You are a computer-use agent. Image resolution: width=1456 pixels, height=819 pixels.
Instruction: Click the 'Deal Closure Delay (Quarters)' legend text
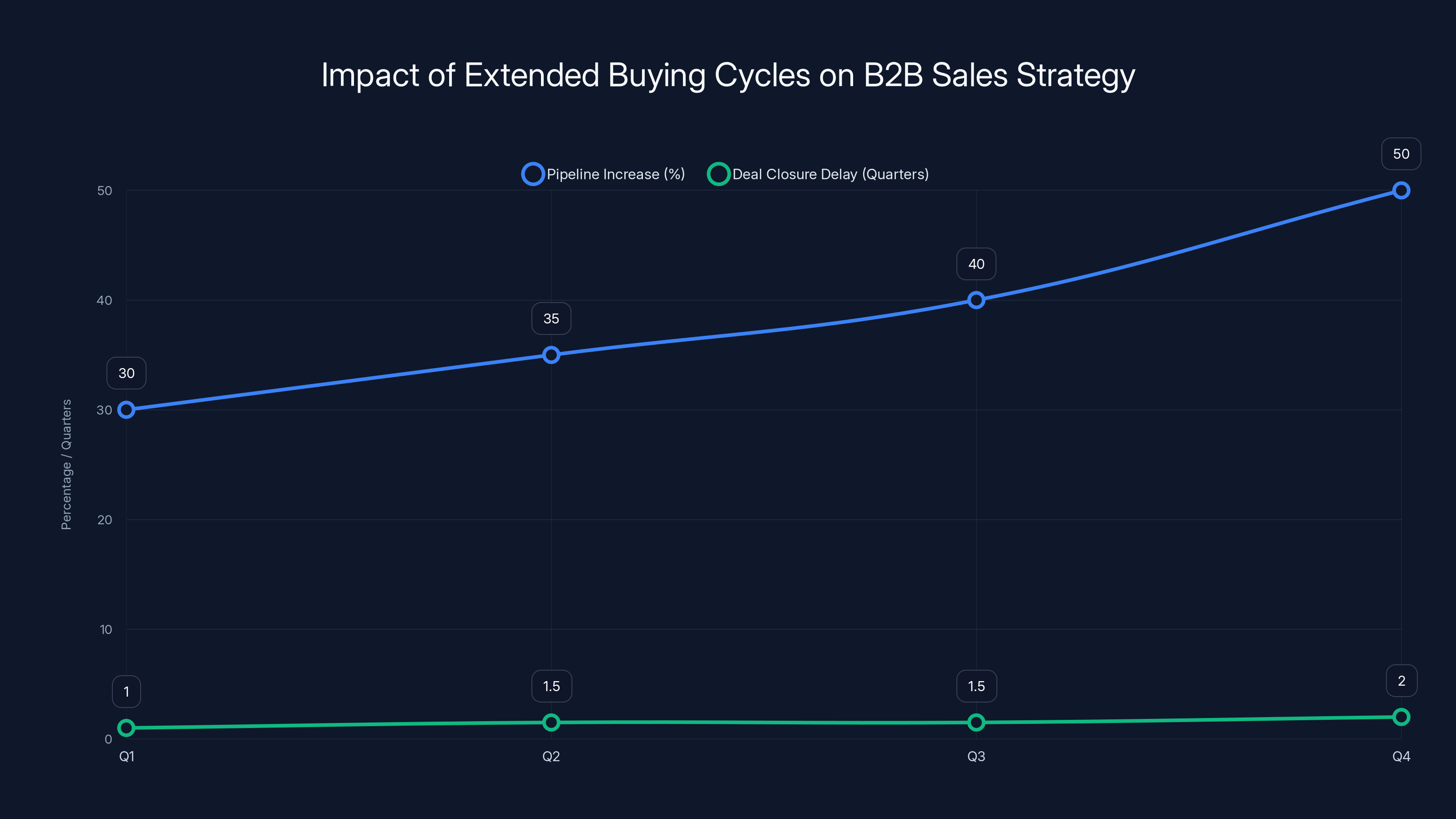(831, 174)
